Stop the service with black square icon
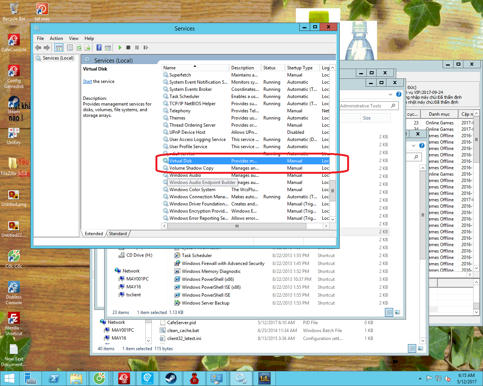483x386 pixels. [128, 48]
